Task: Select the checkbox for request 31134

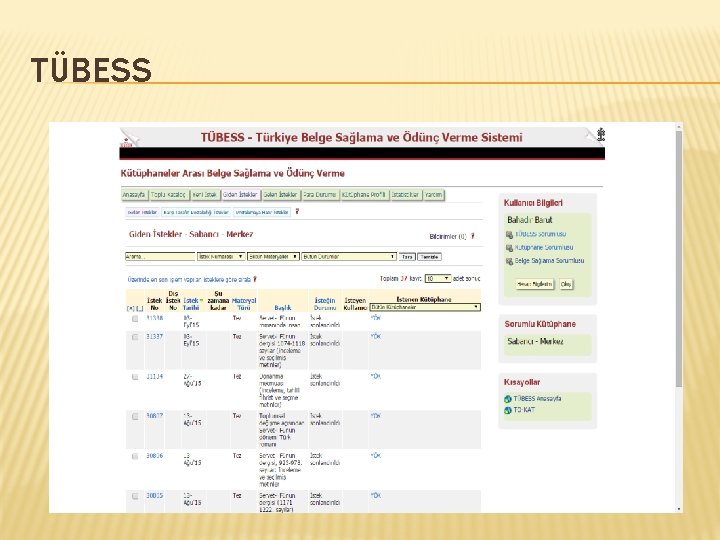Action: [135, 377]
